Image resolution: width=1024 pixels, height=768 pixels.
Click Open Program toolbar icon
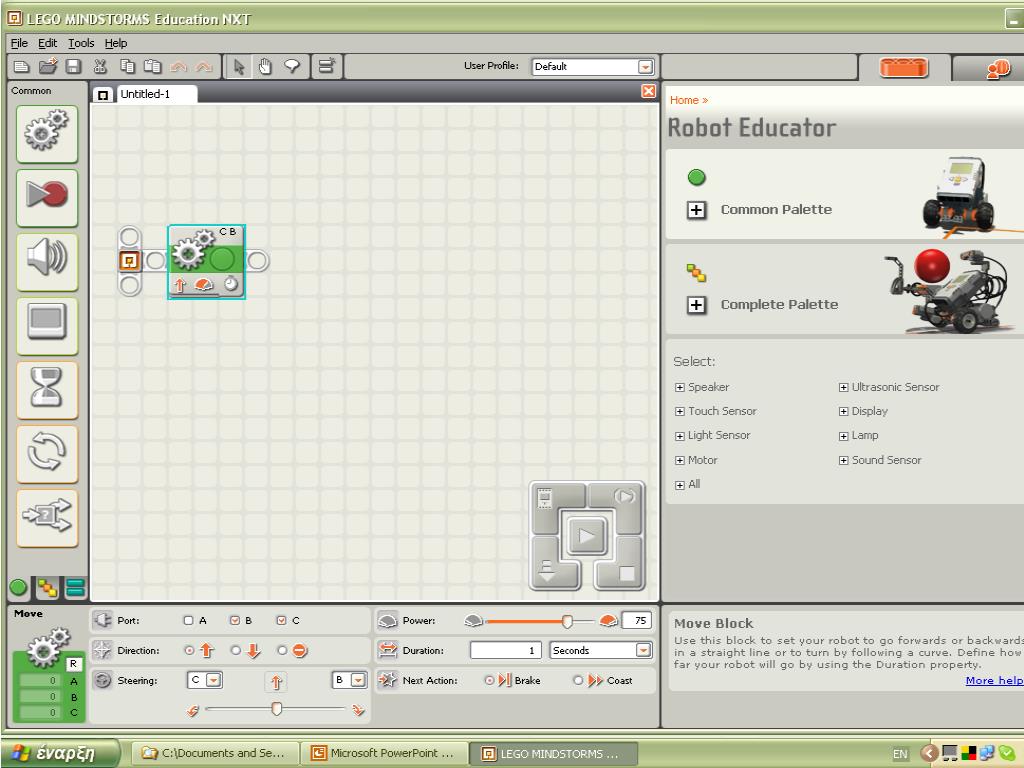tap(48, 67)
